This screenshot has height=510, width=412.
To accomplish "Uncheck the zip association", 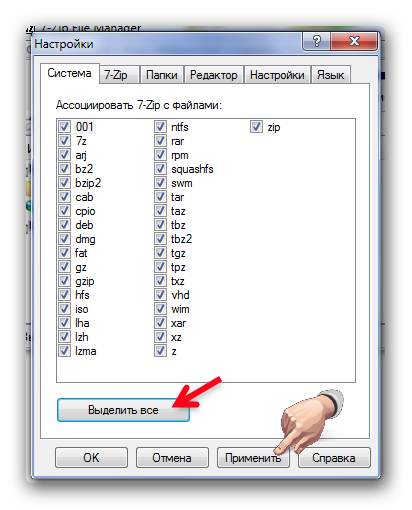I will [256, 127].
